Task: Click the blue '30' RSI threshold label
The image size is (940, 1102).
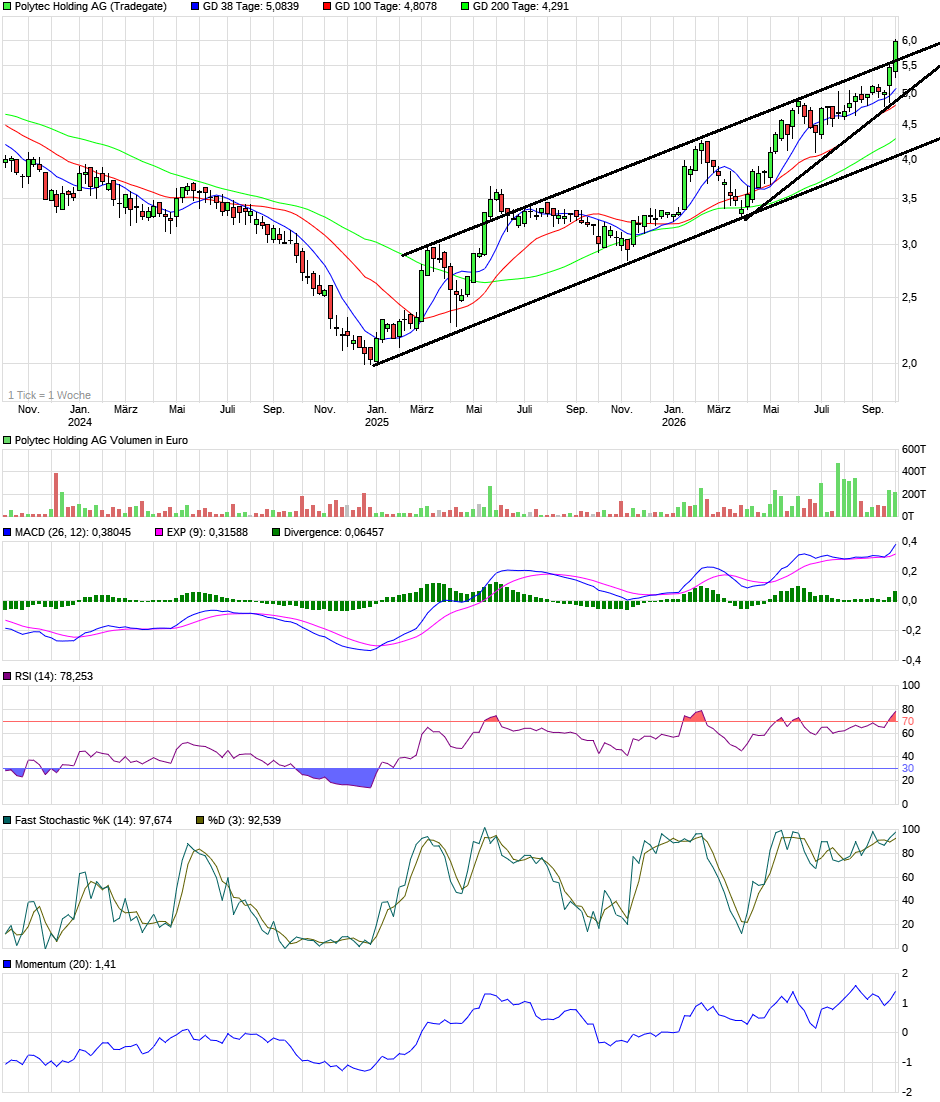Action: coord(908,769)
